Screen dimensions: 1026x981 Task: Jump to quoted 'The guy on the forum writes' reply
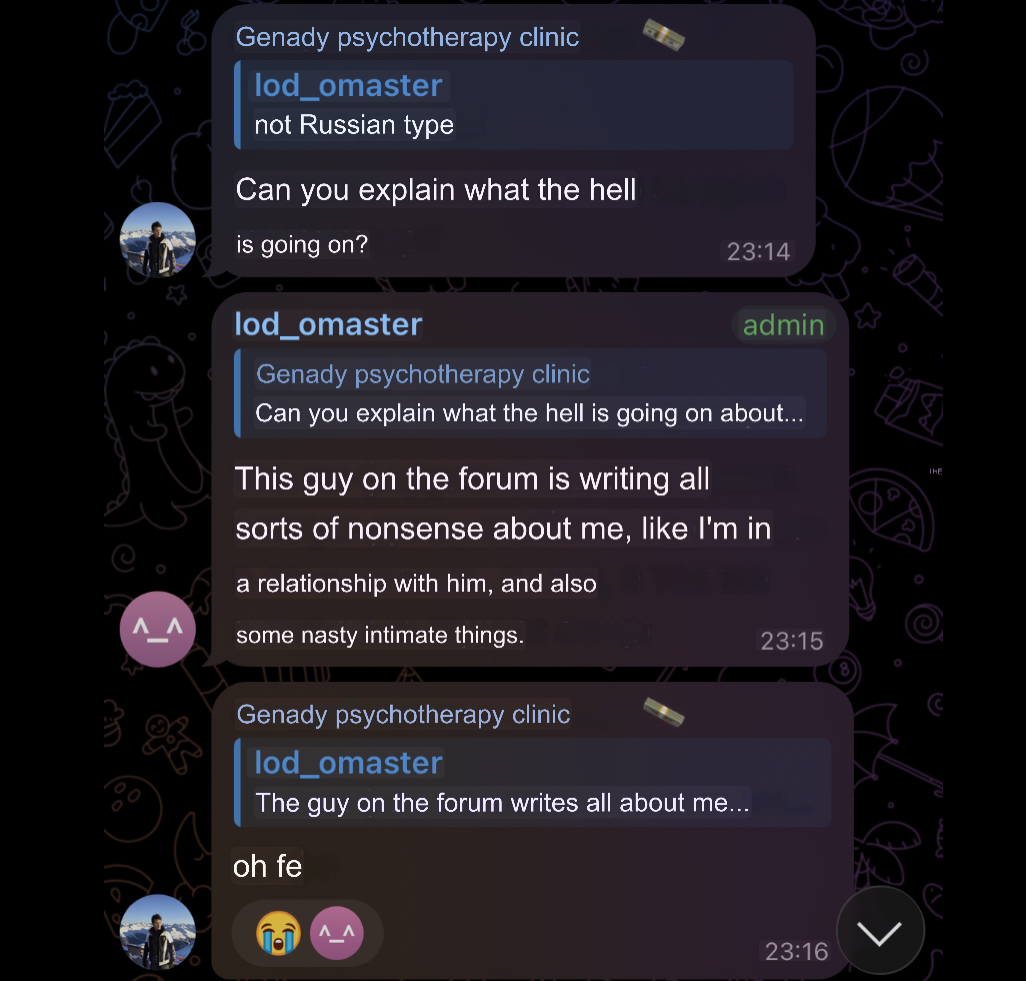tap(533, 782)
